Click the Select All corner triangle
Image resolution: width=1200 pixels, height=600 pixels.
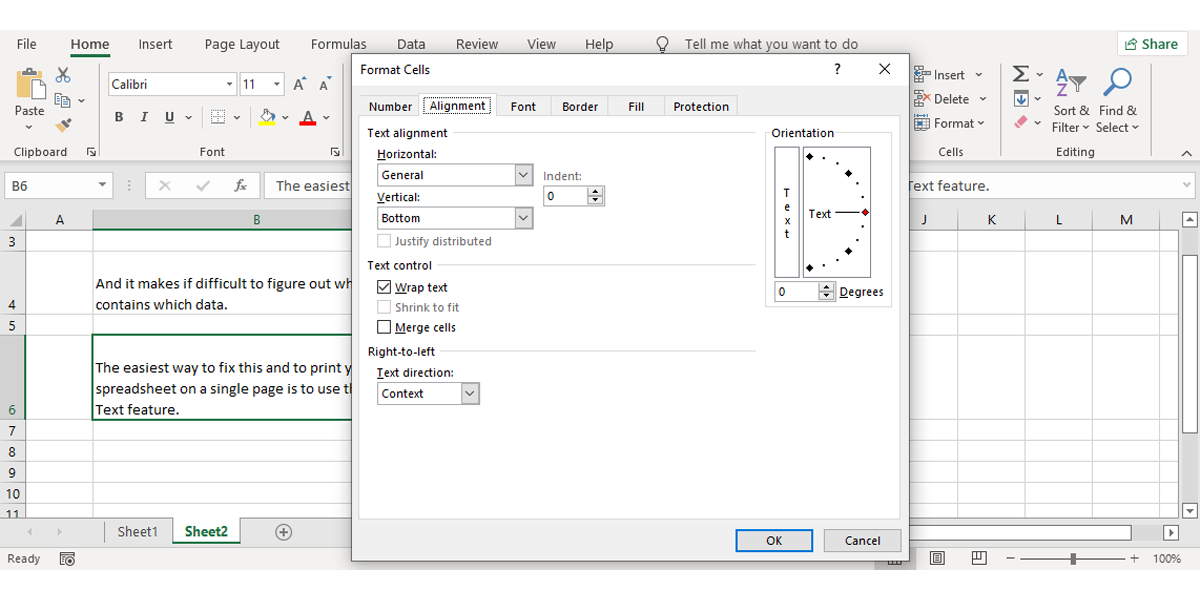pyautogui.click(x=15, y=220)
